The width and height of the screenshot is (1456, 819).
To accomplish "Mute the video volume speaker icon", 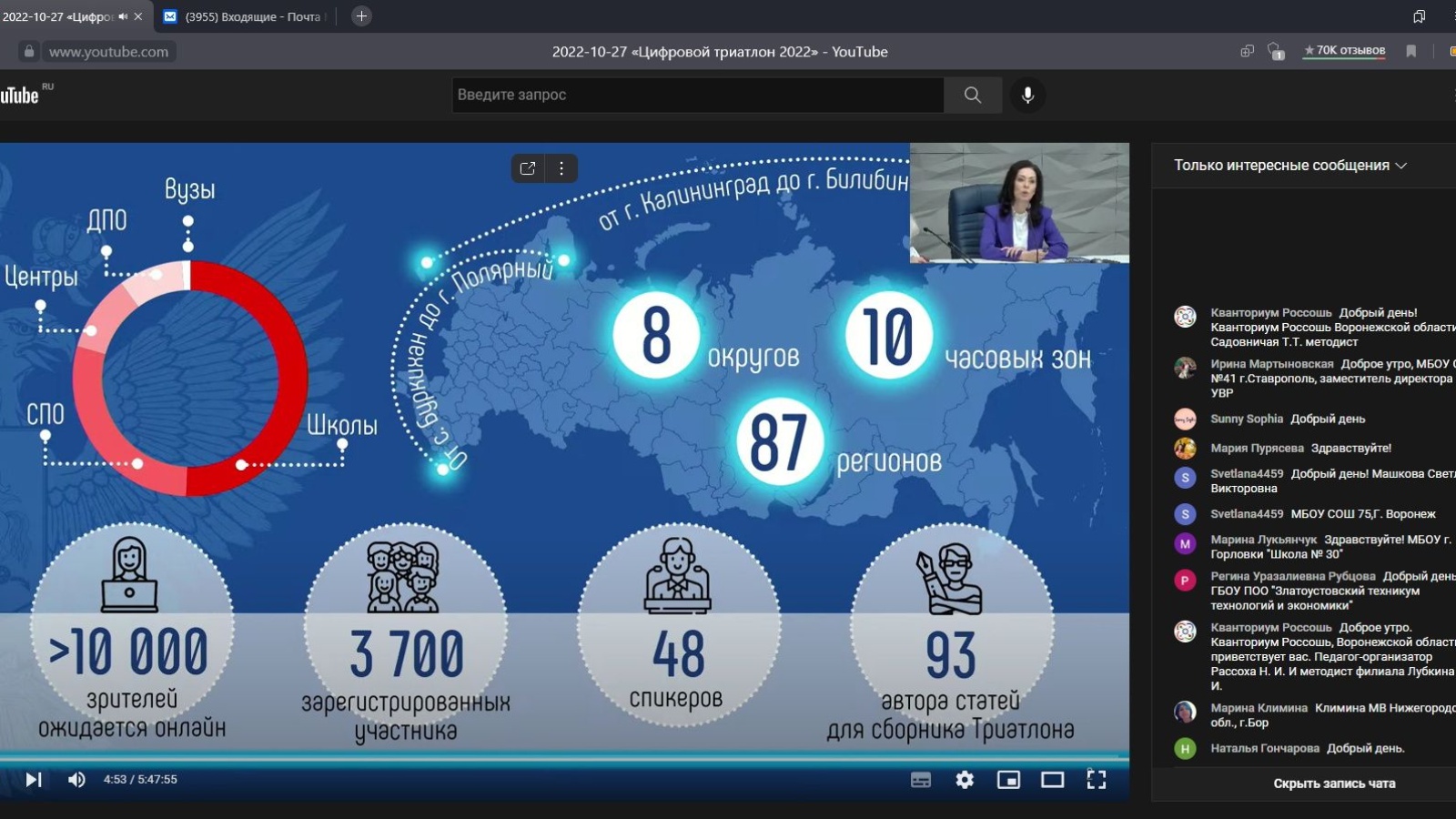I will 77,780.
